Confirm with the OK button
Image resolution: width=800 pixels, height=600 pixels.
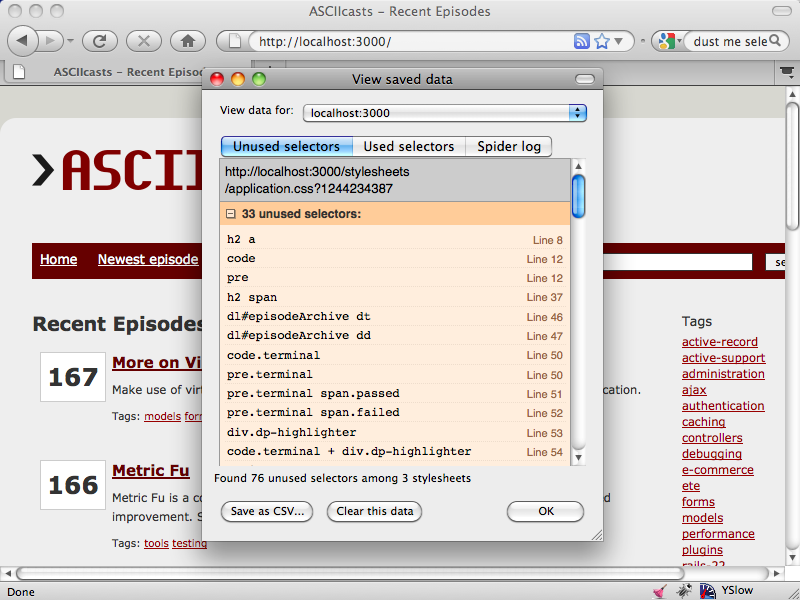tap(545, 511)
